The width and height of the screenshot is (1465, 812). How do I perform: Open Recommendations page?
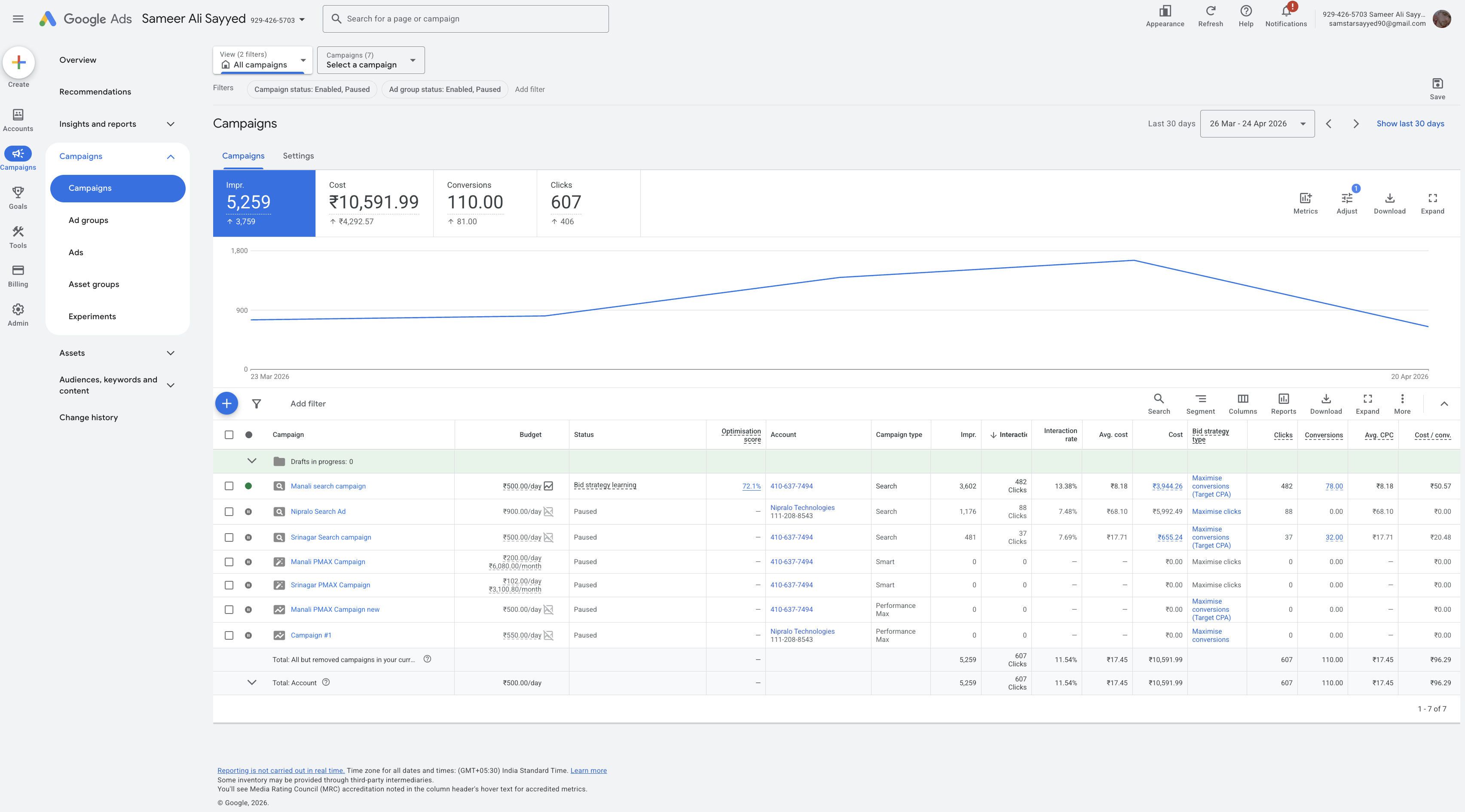tap(95, 92)
